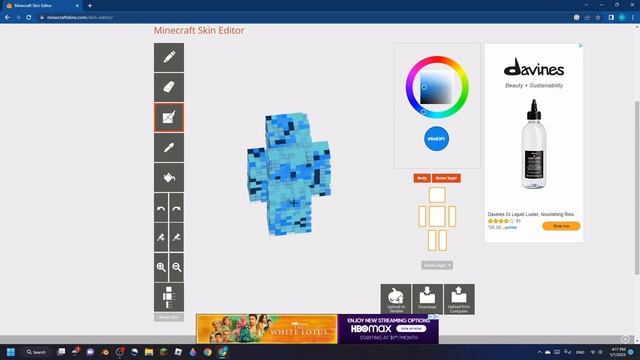Screen dimensions: 640x360
Task: Open the Davines product ad image
Action: point(534,144)
